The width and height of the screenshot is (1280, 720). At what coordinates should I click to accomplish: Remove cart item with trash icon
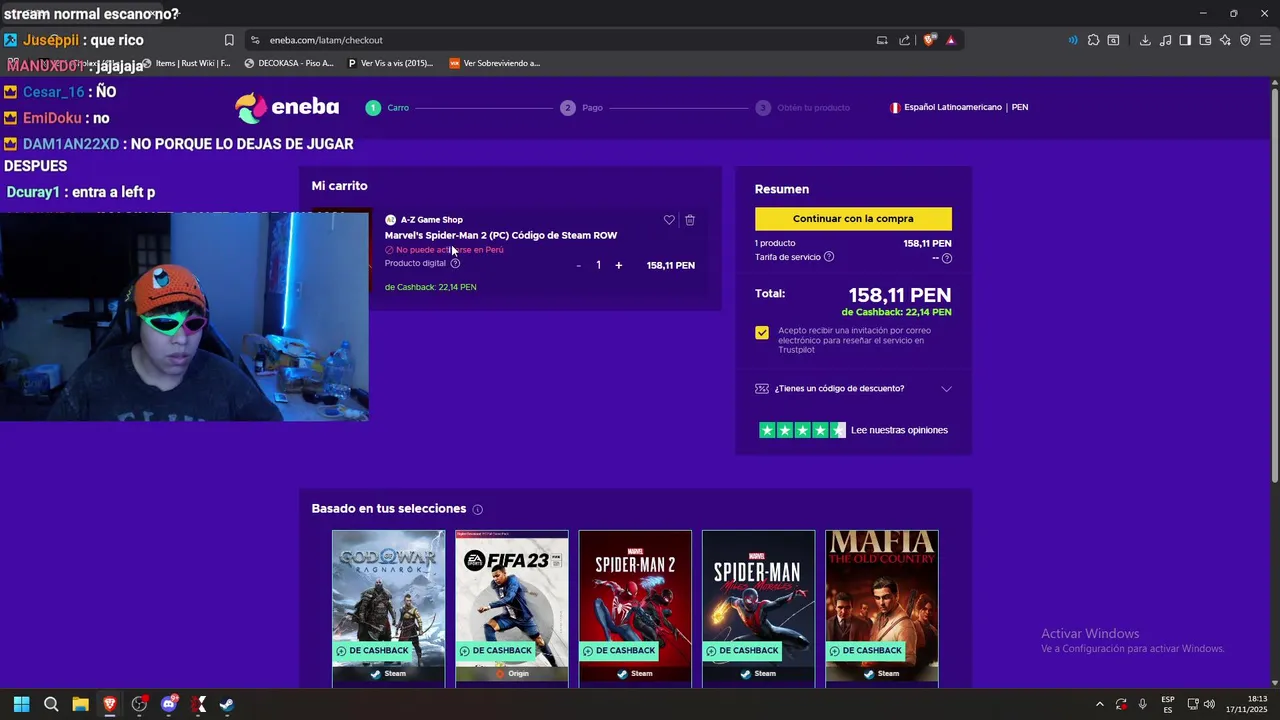[690, 220]
